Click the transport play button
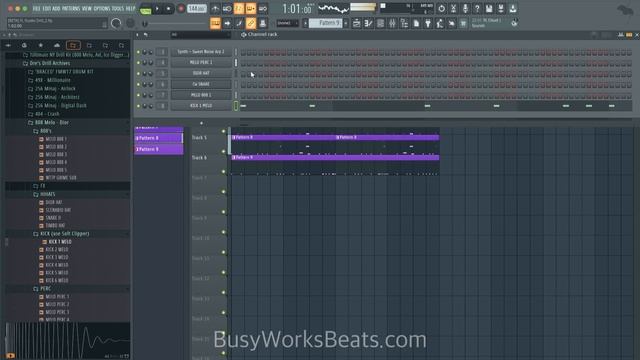The height and width of the screenshot is (360, 640). (157, 9)
